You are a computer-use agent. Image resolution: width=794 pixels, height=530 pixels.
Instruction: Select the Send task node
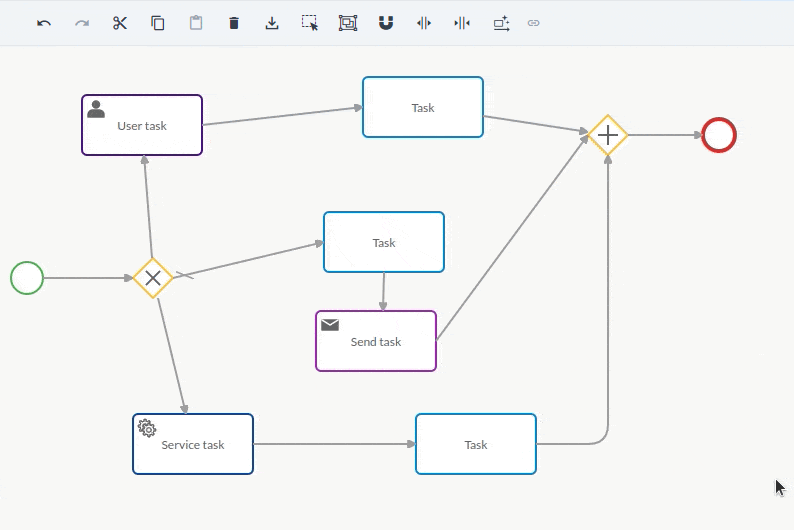[376, 341]
